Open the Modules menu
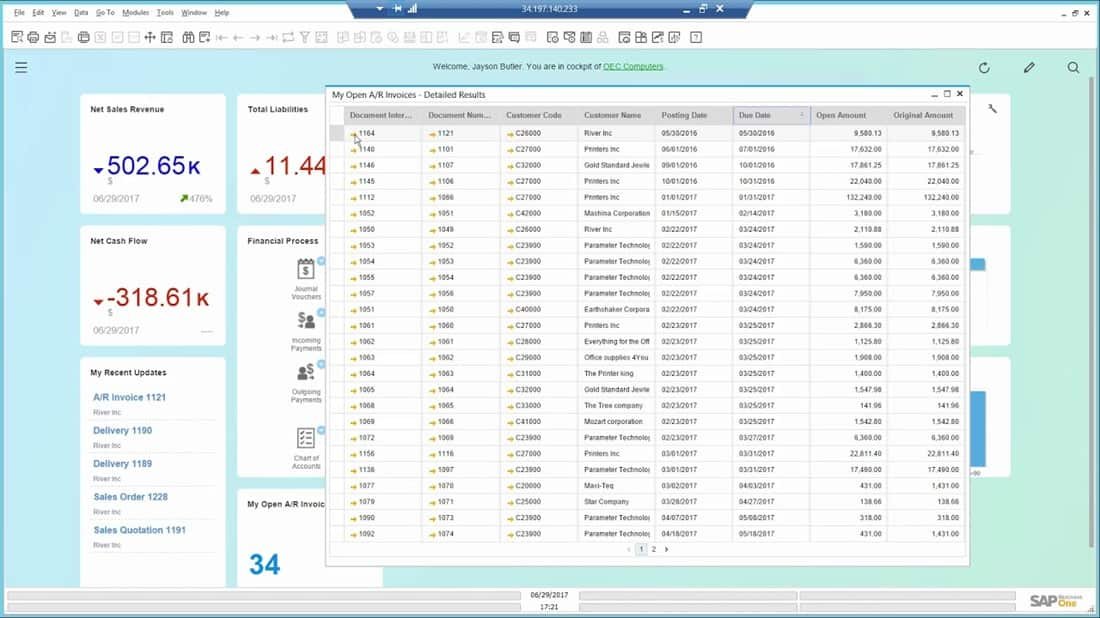The height and width of the screenshot is (618, 1100). pyautogui.click(x=135, y=13)
